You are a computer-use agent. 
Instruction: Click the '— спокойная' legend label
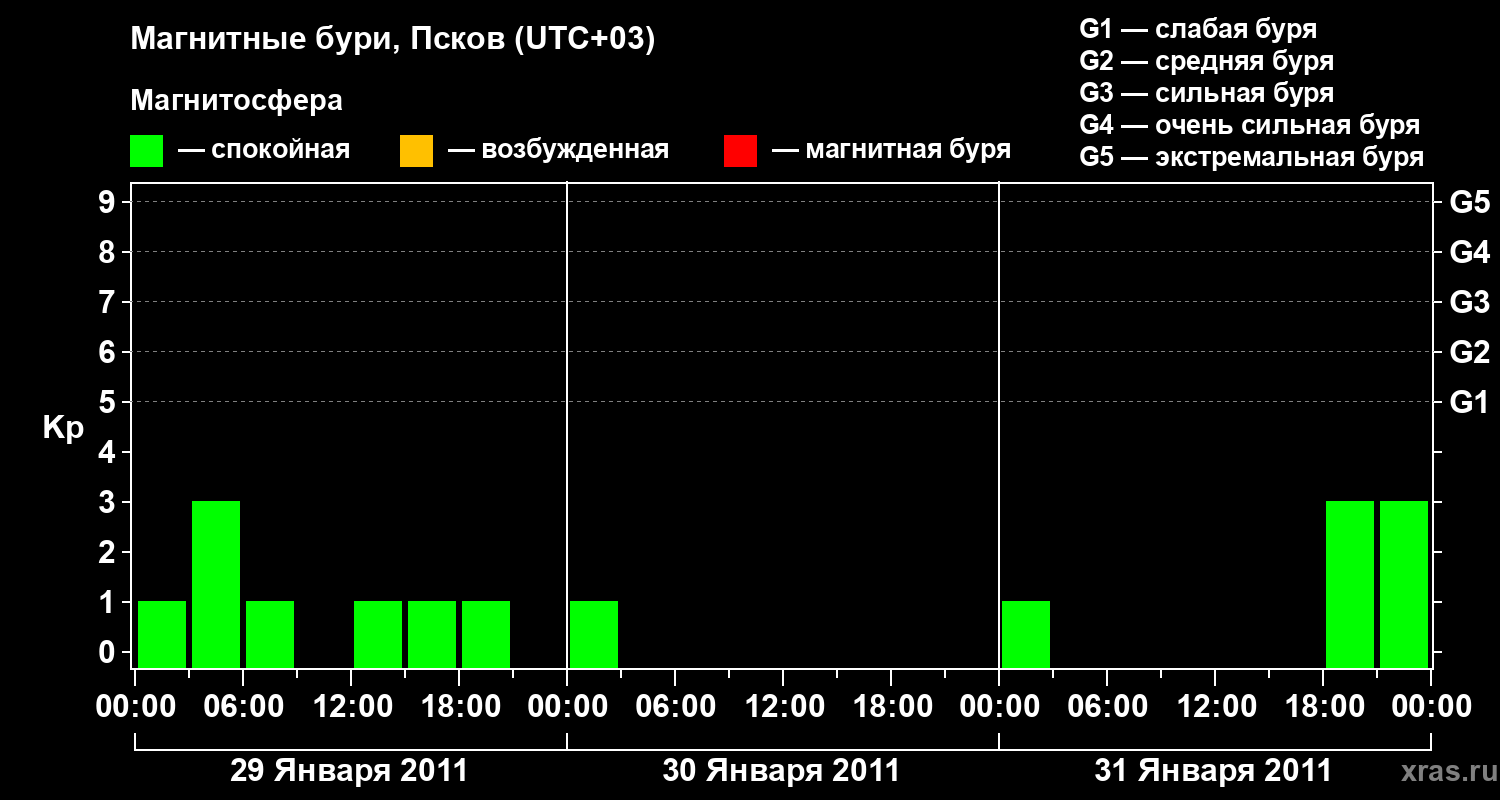[264, 150]
